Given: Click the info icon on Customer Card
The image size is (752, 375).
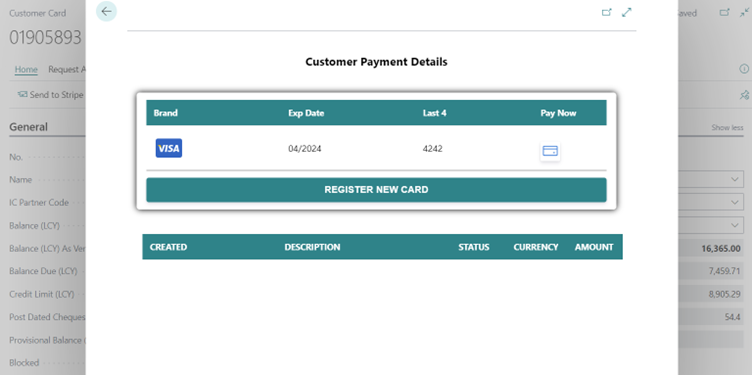Looking at the screenshot, I should point(744,69).
